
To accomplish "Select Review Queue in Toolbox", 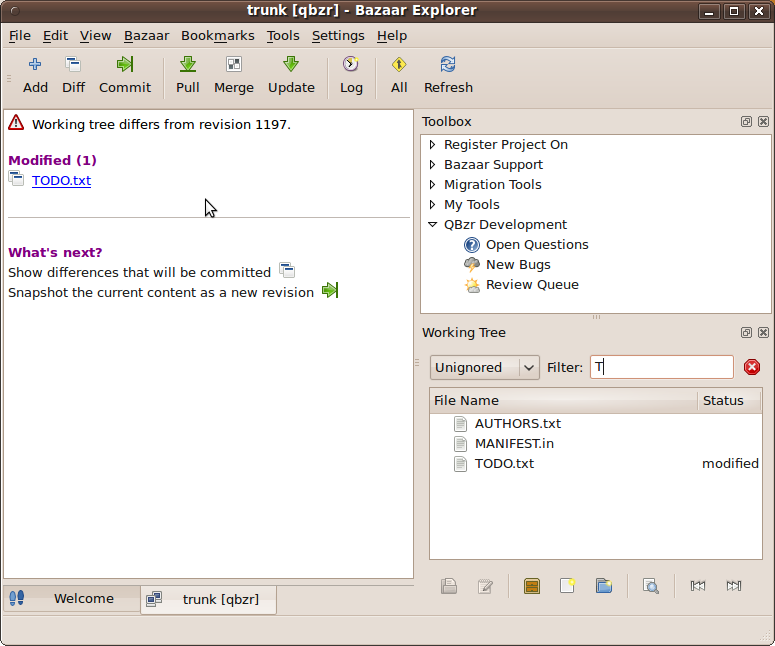I will click(531, 285).
